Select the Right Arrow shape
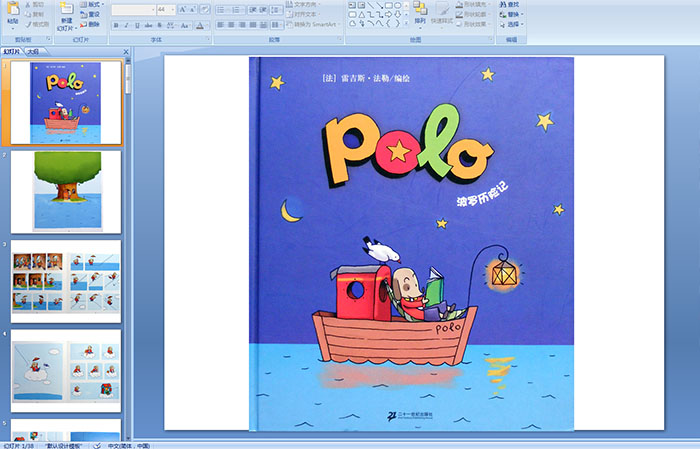The image size is (700, 449). click(388, 14)
